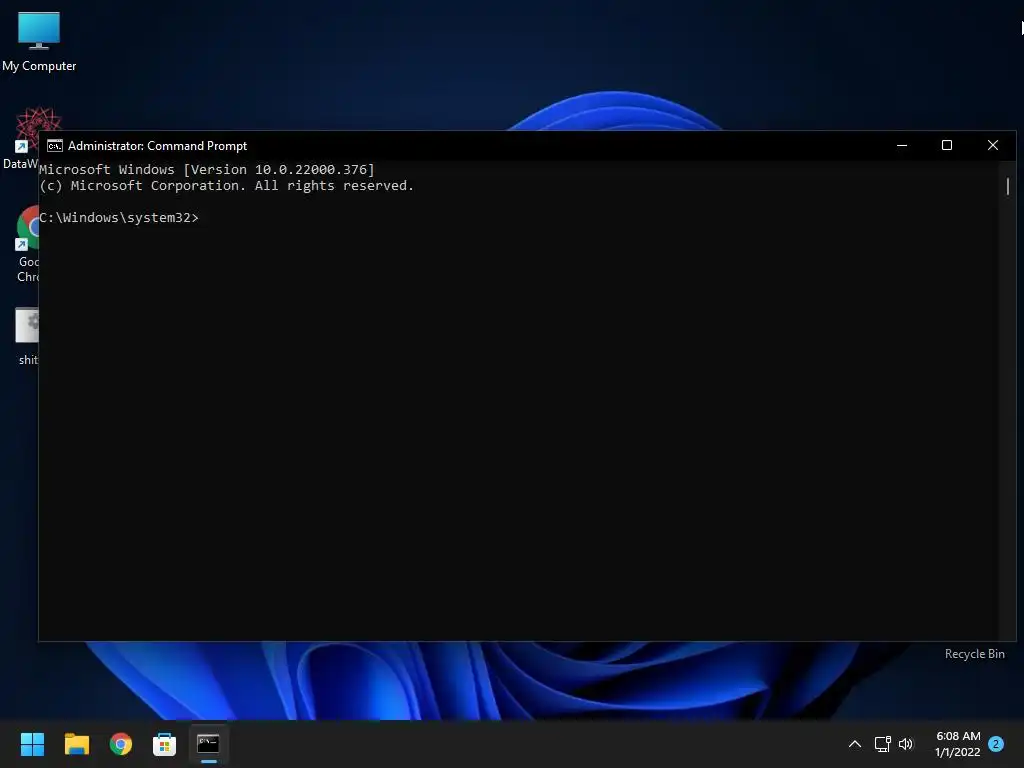Open Microsoft Store from the taskbar
The height and width of the screenshot is (768, 1024).
point(165,744)
